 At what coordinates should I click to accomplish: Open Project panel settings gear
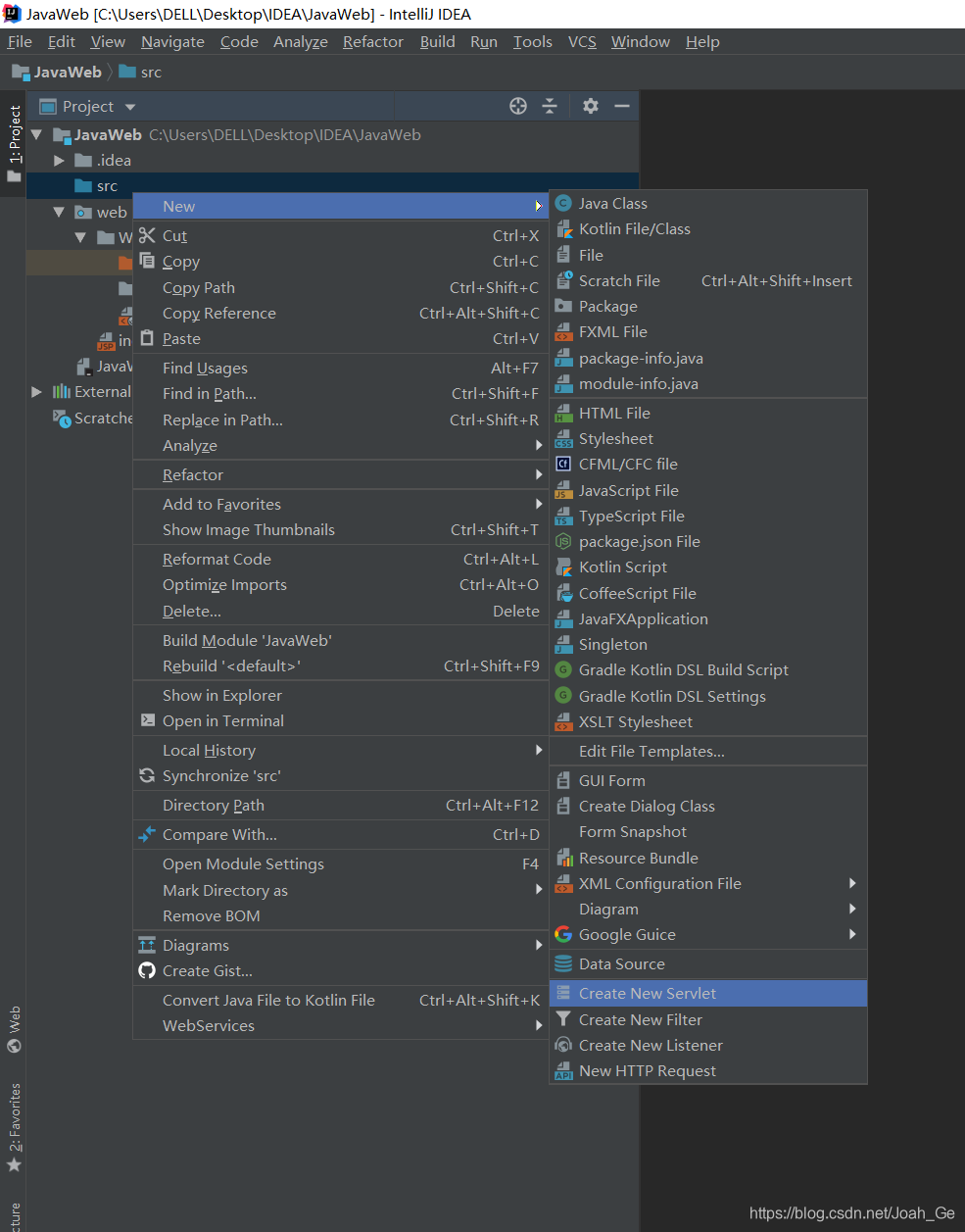591,106
